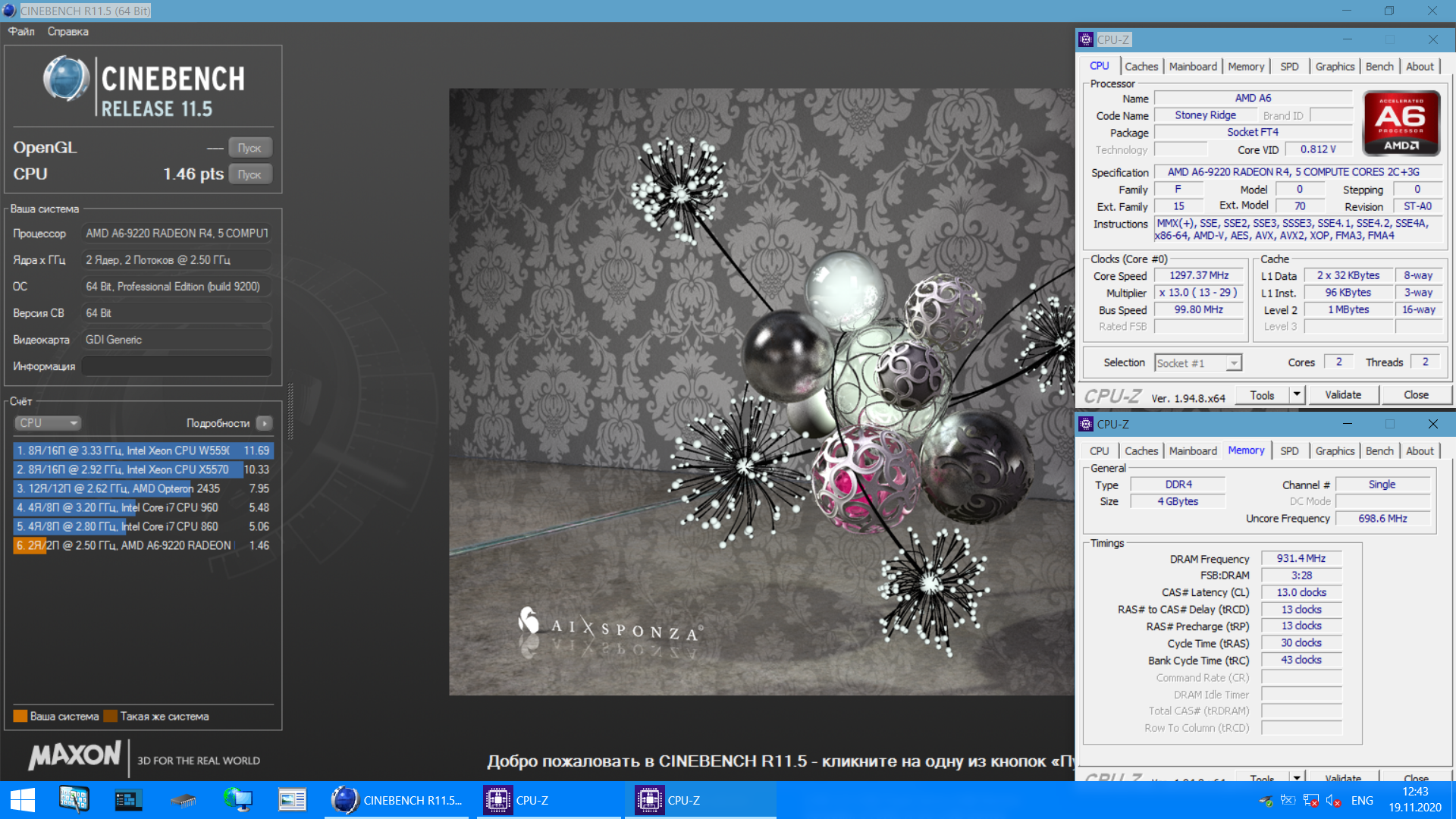Click the DRAM Frequency value 931.4 MHz
1456x819 pixels.
click(1301, 558)
